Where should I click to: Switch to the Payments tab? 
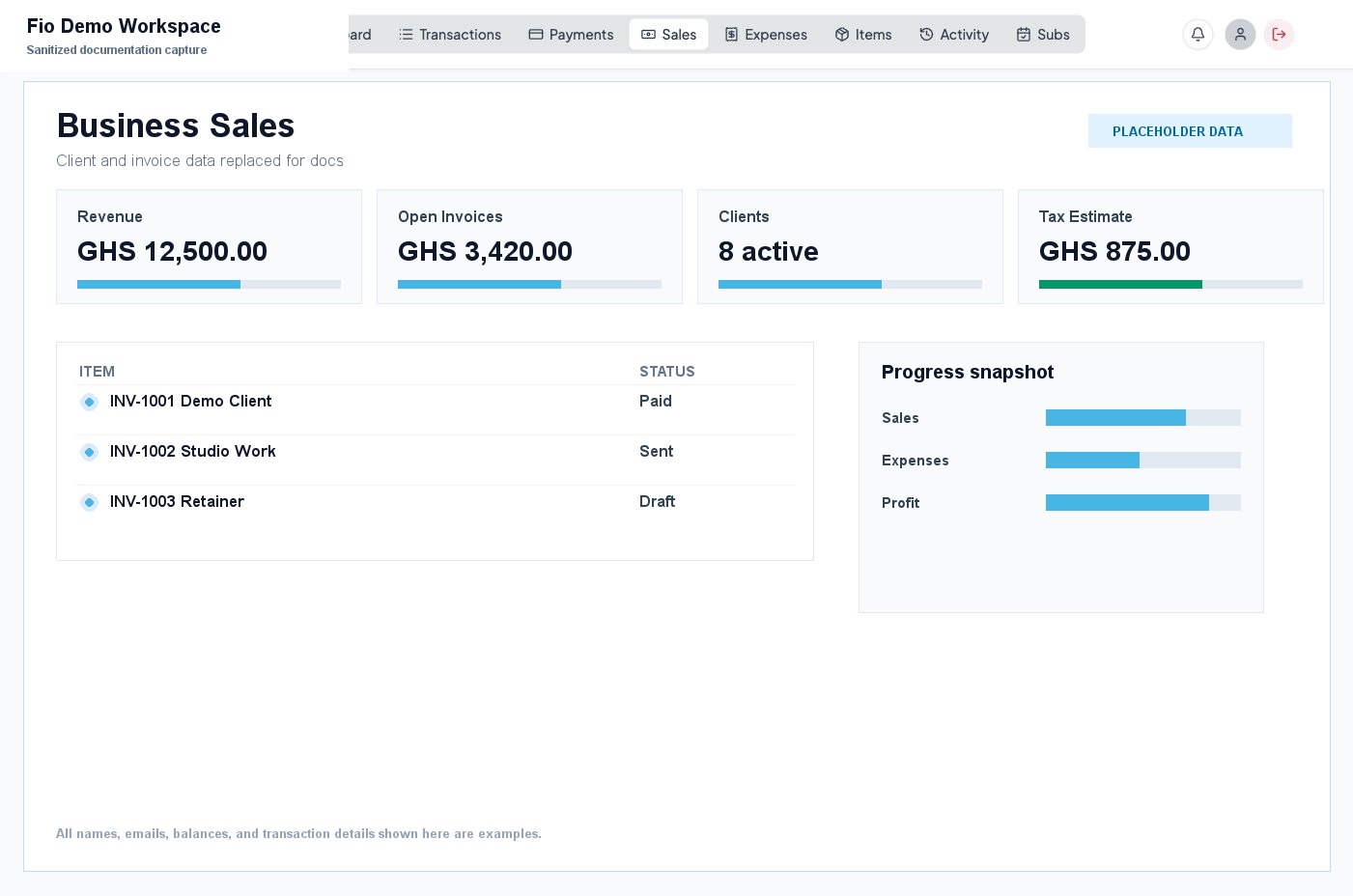tap(571, 35)
